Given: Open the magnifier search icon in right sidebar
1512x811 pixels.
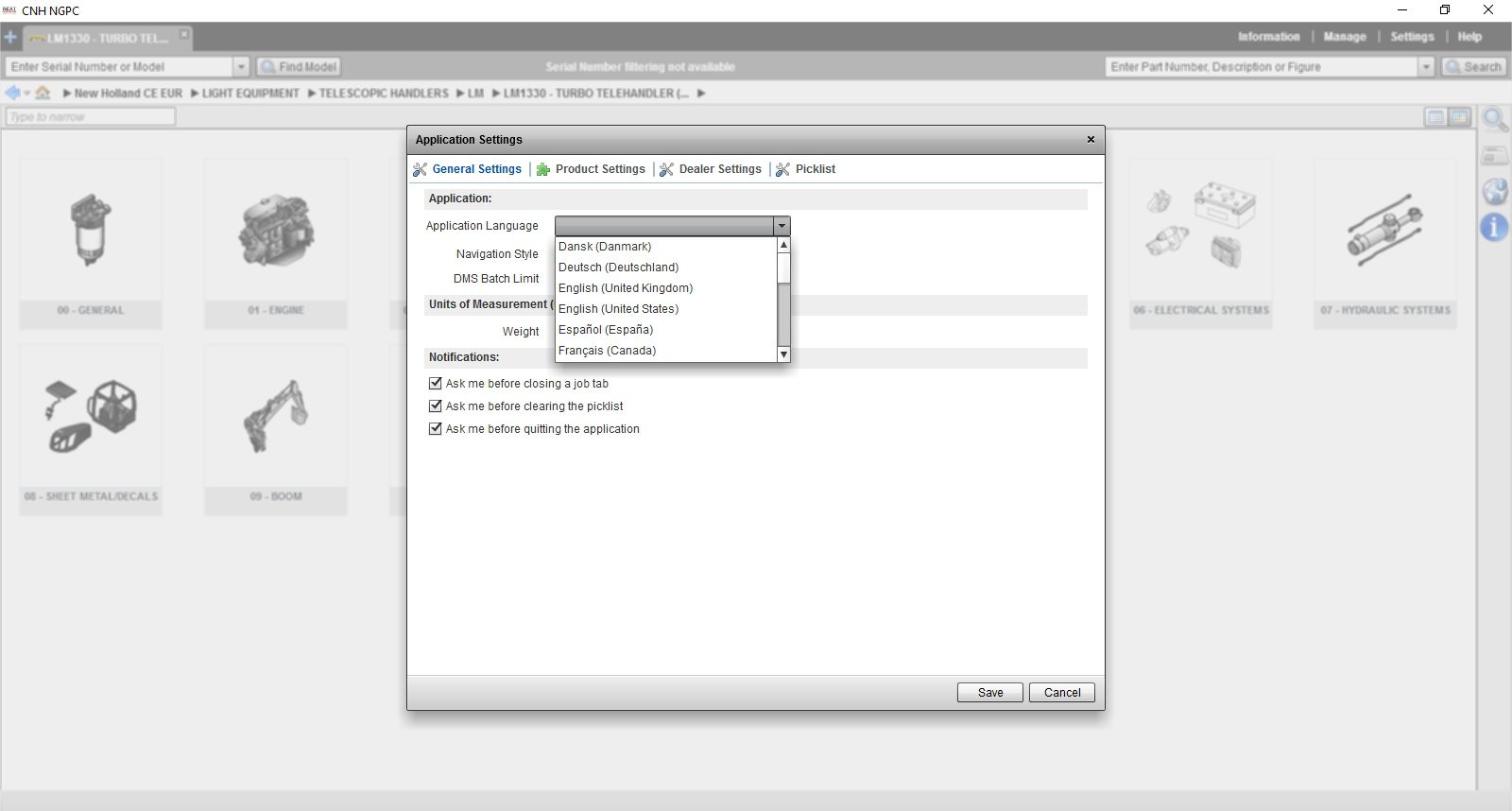Looking at the screenshot, I should click(1495, 120).
